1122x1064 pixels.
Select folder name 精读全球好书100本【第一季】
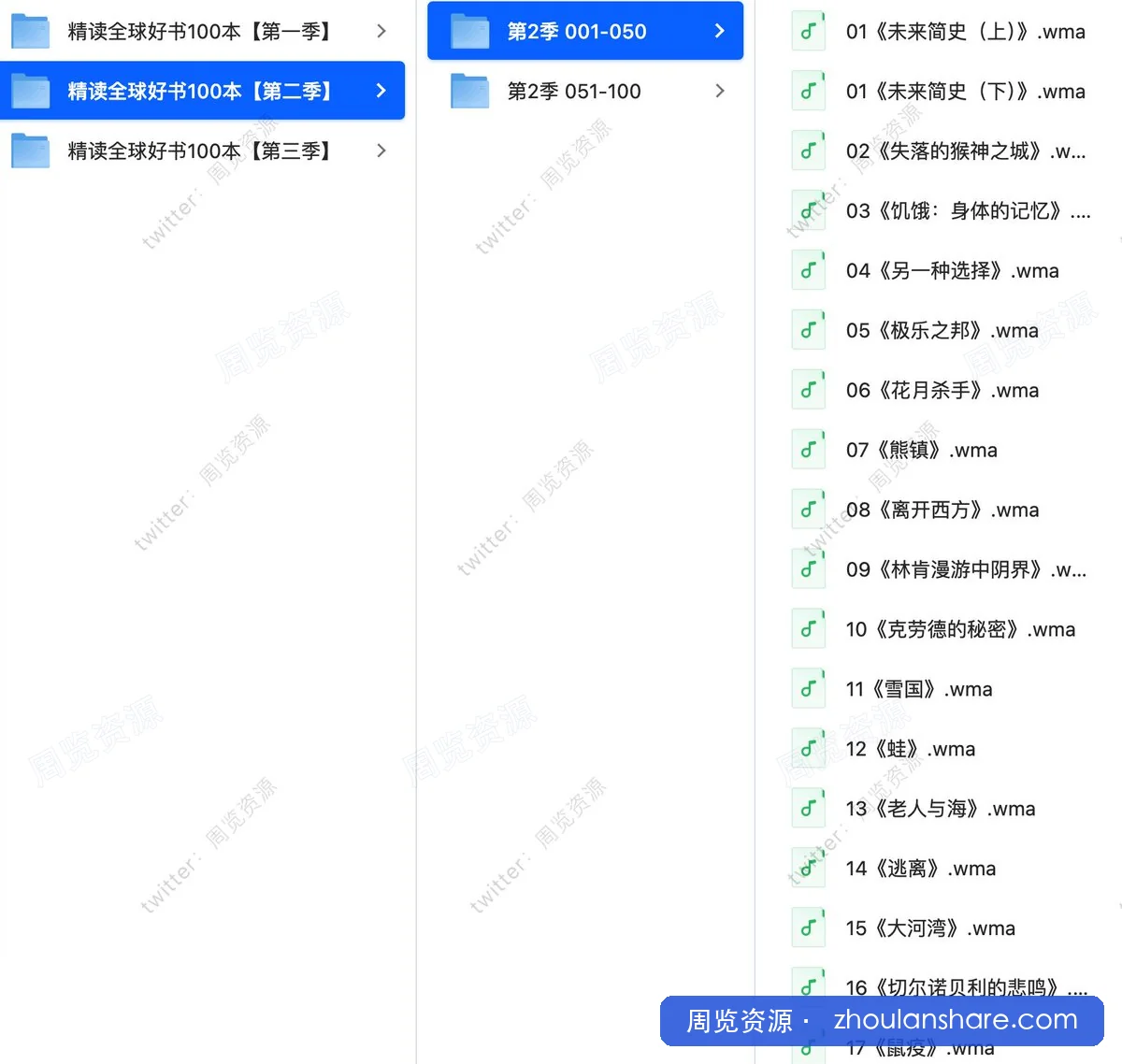201,32
